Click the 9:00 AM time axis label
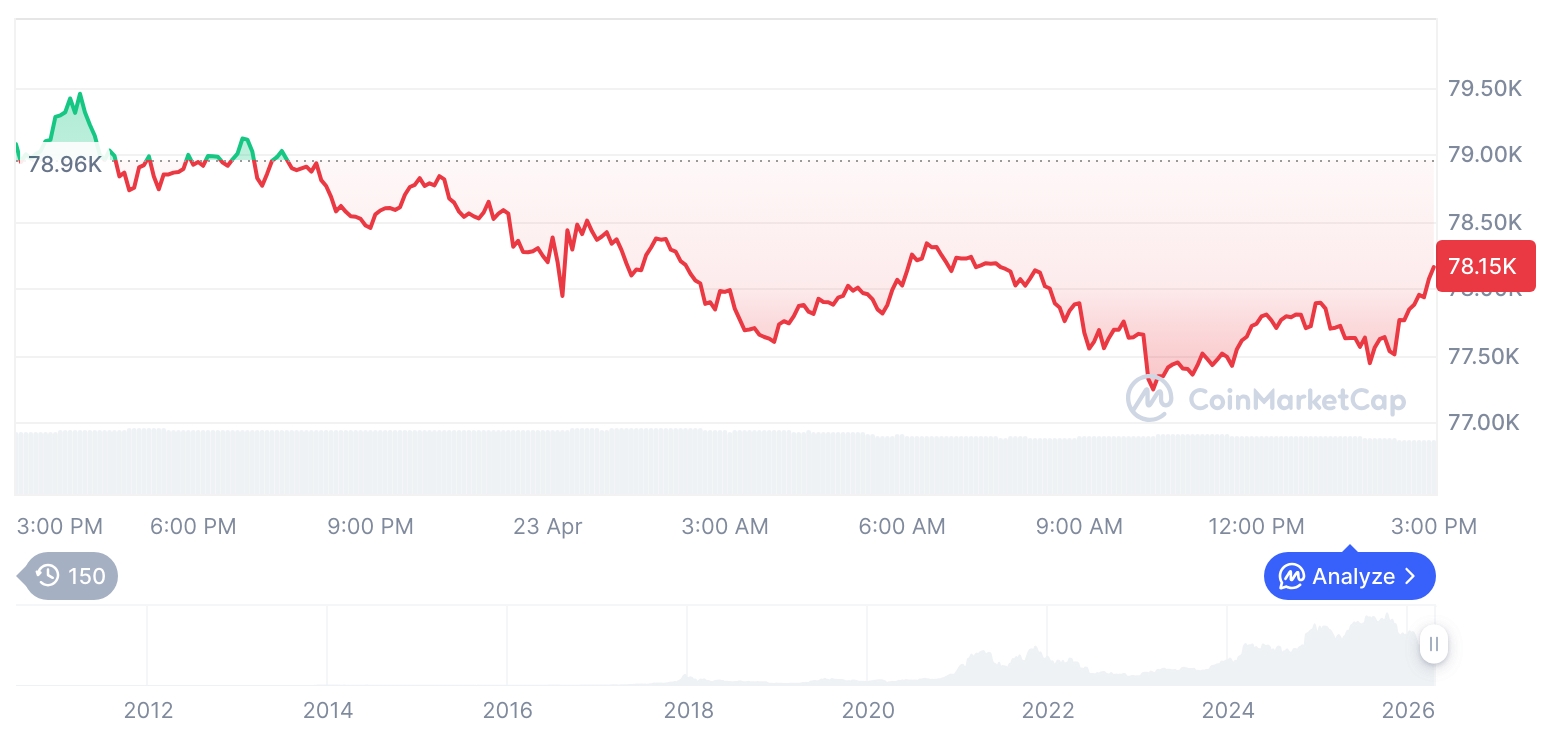This screenshot has width=1566, height=732. click(1079, 526)
